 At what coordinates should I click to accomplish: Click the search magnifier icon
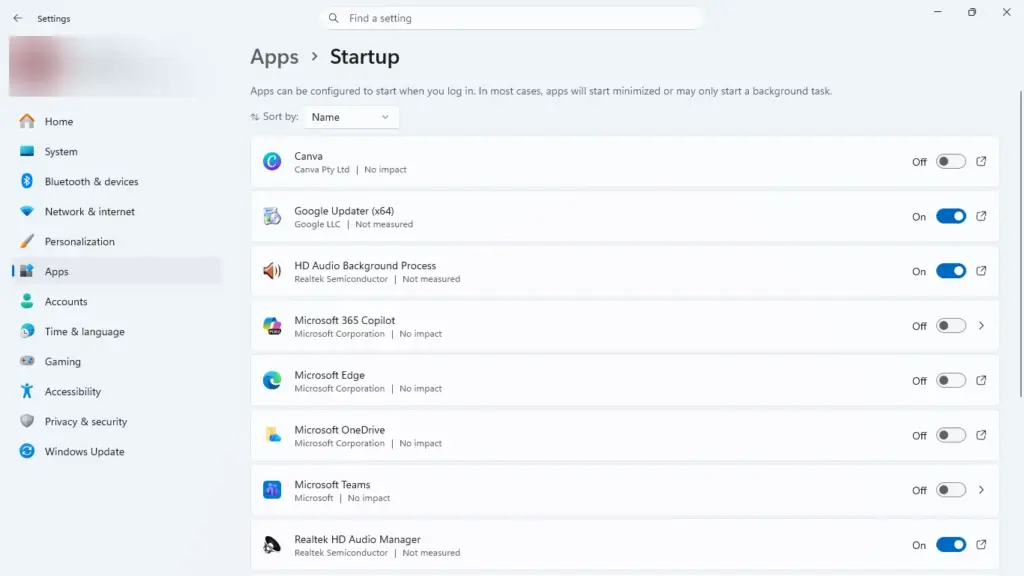[334, 18]
